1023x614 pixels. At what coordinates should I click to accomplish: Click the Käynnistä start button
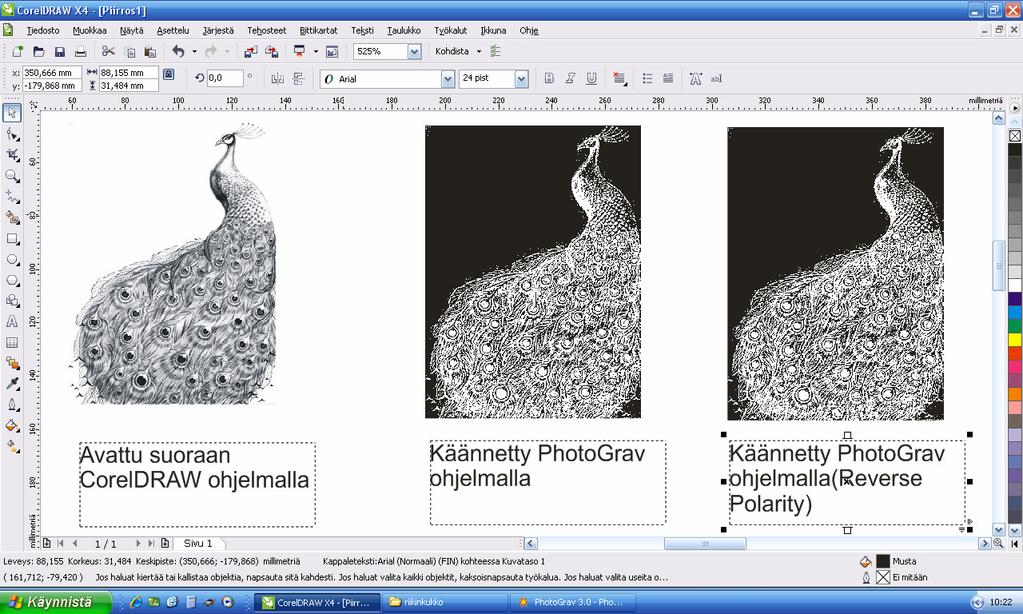click(x=56, y=602)
